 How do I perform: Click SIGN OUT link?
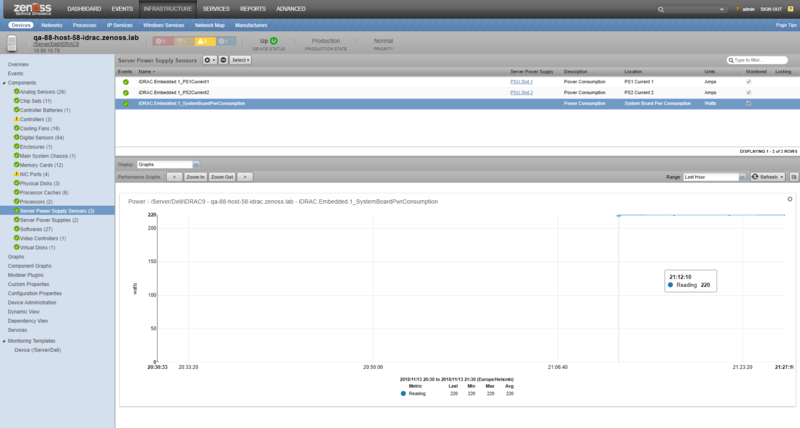coord(771,9)
